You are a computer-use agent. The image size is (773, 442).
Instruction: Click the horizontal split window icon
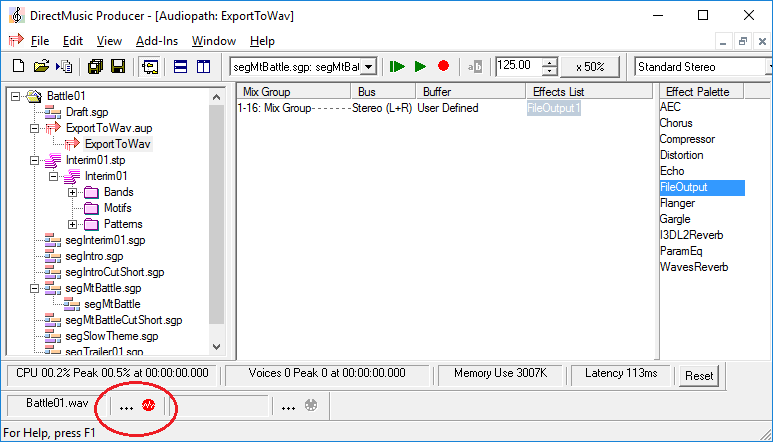(x=180, y=66)
